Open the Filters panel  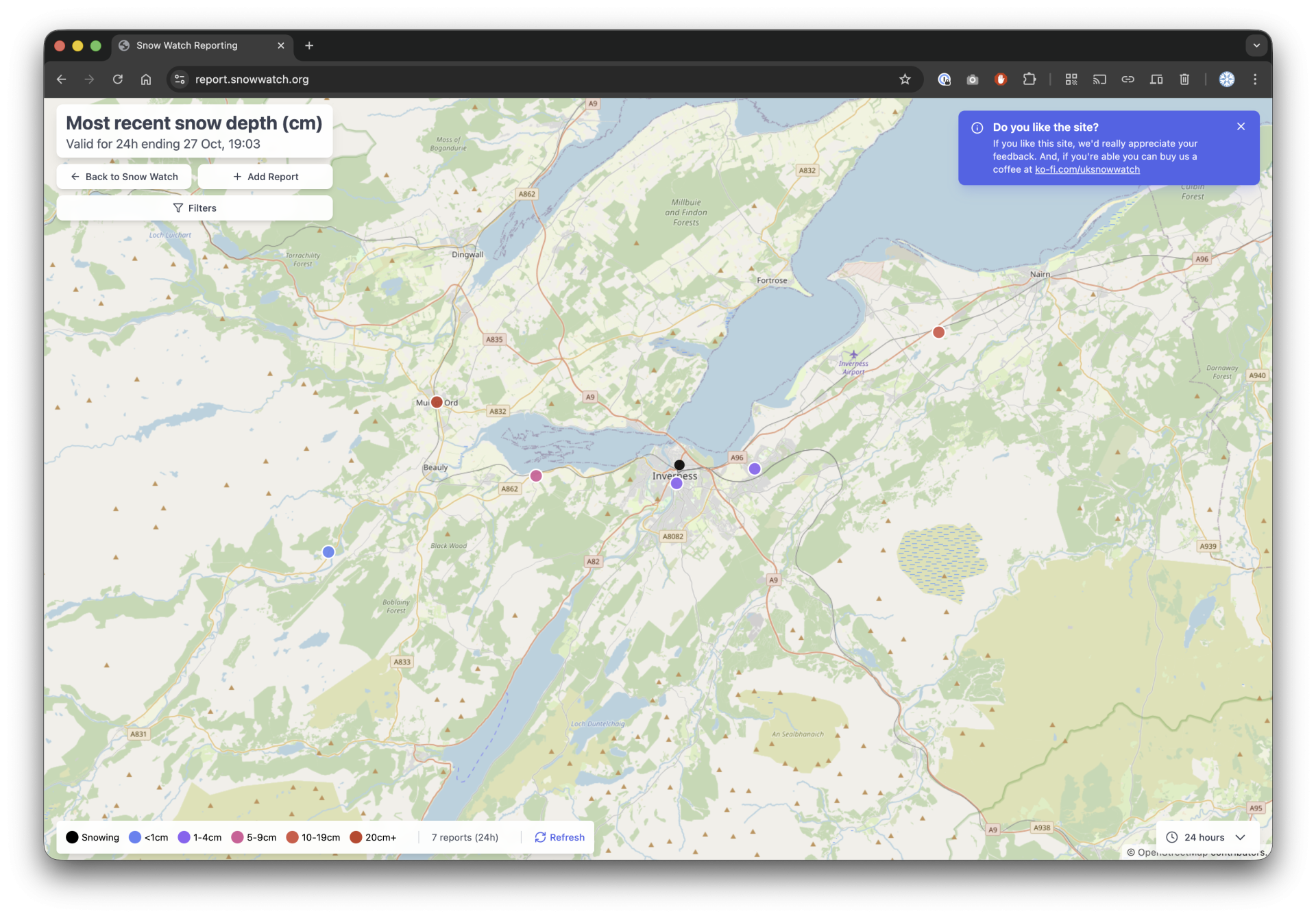(195, 208)
